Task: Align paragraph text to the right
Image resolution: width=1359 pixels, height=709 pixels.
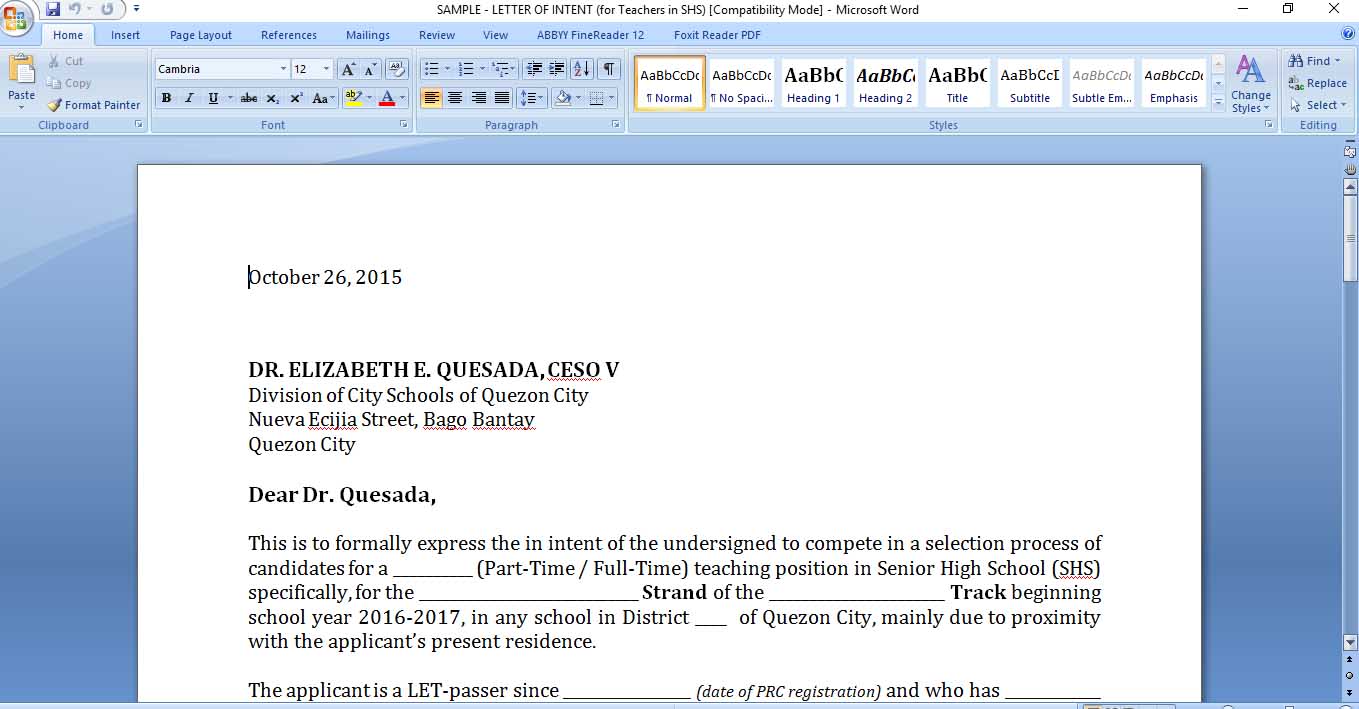Action: [x=479, y=98]
